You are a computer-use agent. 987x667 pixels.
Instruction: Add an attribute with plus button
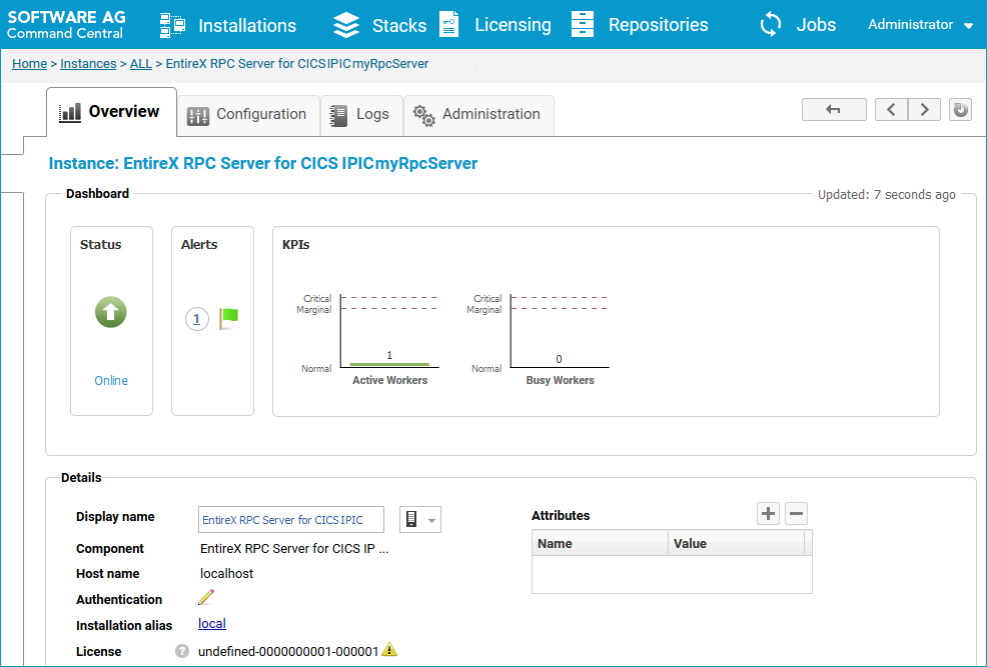pos(768,513)
